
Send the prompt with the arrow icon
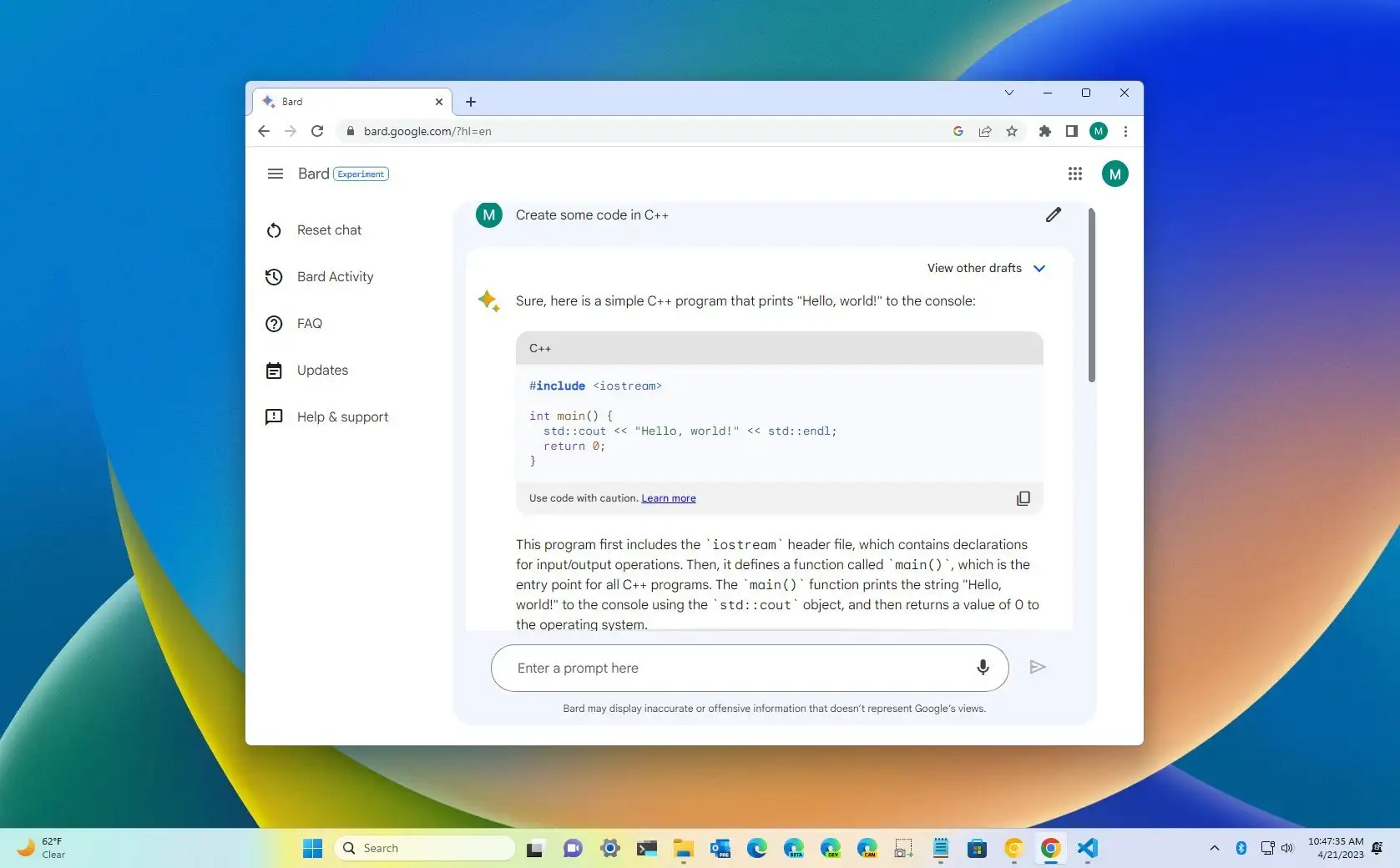pos(1038,667)
